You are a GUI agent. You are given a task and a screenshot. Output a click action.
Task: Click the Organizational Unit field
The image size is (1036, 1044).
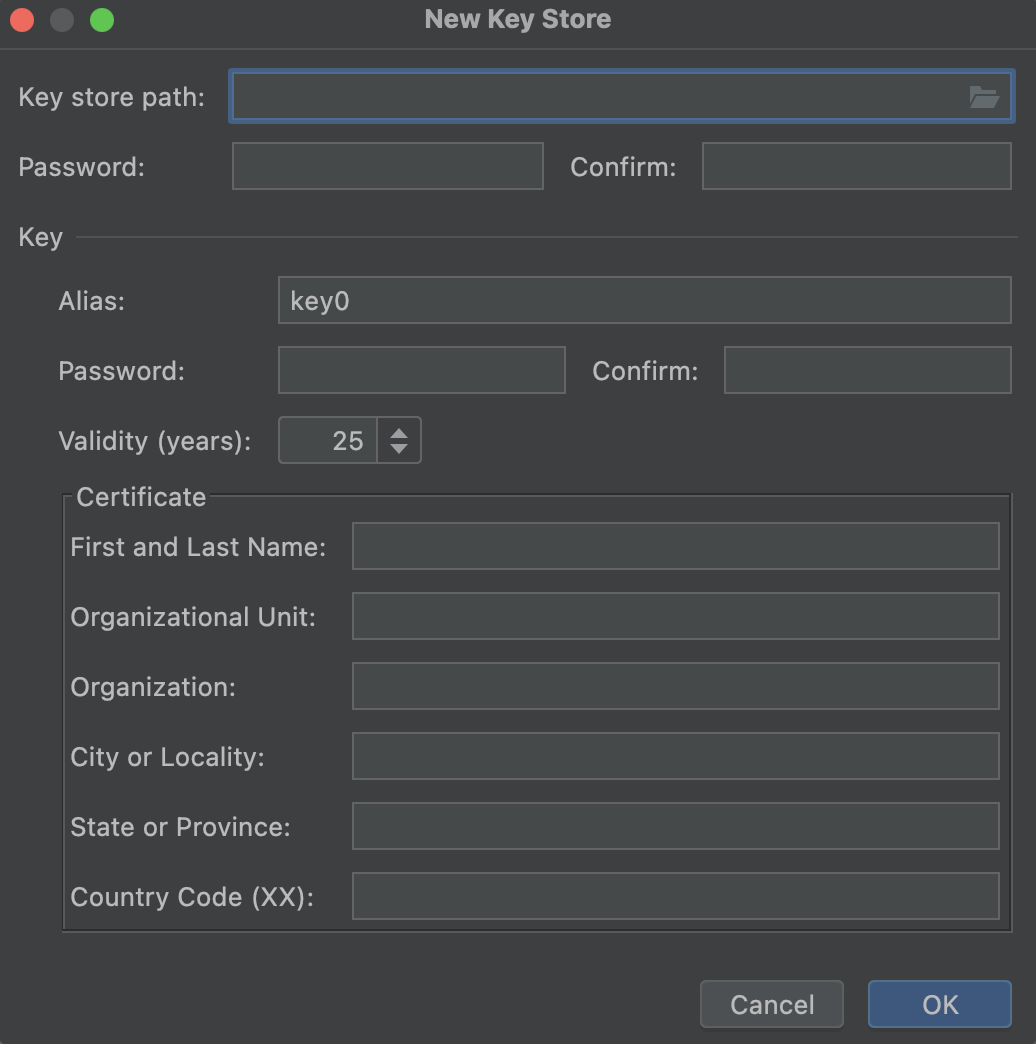pyautogui.click(x=675, y=616)
